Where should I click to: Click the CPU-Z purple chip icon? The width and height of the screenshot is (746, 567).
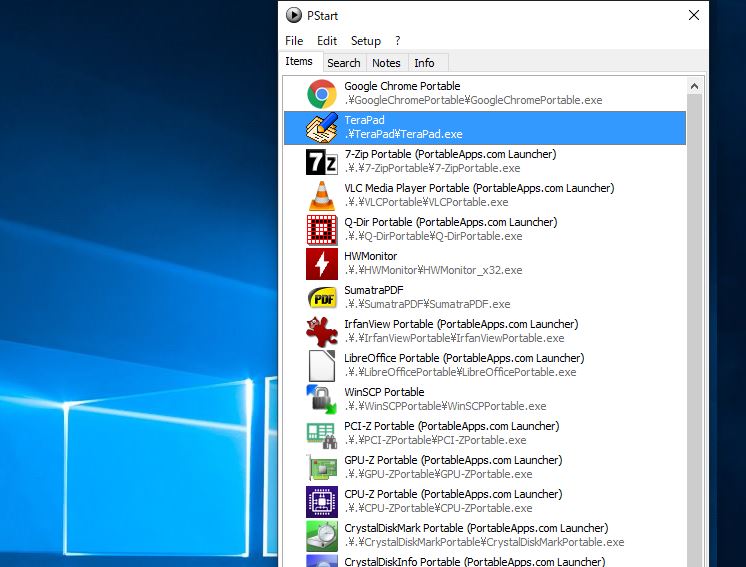coord(322,501)
